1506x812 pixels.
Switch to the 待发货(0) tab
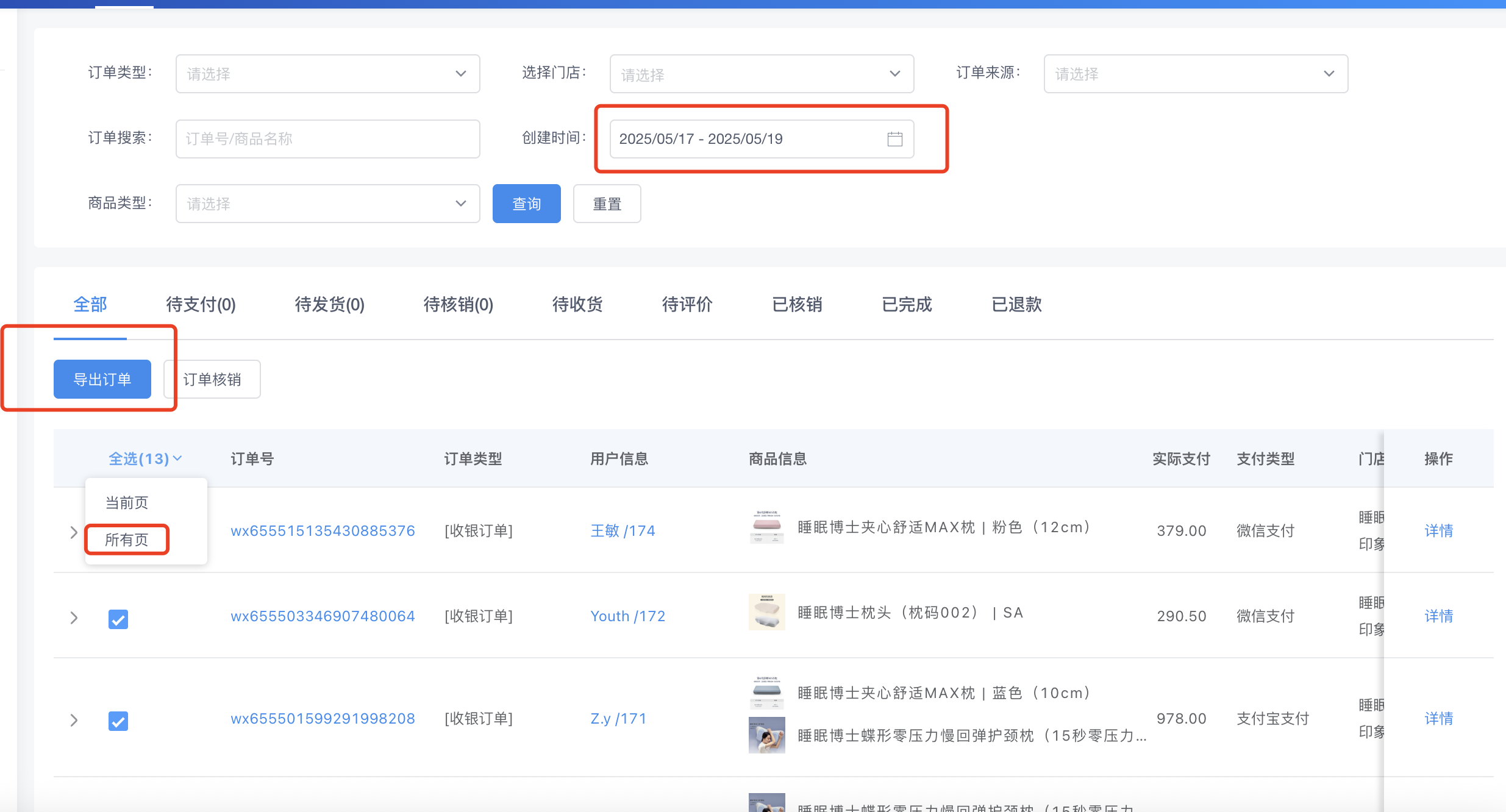(x=329, y=304)
